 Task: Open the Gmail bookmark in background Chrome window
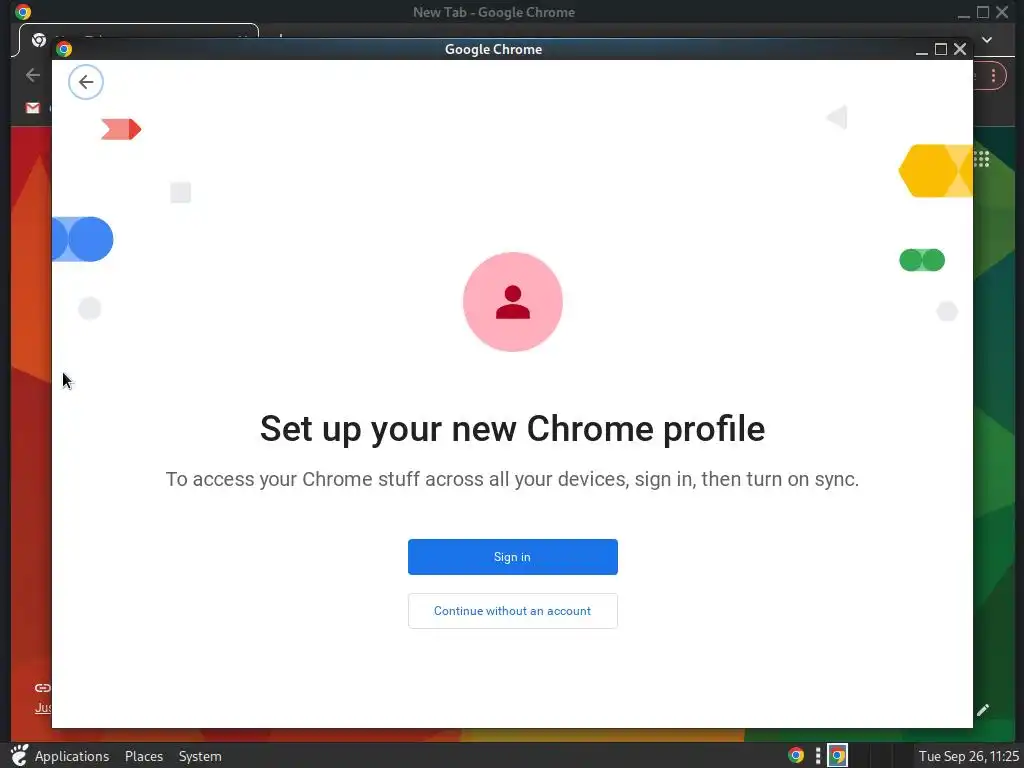[x=33, y=108]
